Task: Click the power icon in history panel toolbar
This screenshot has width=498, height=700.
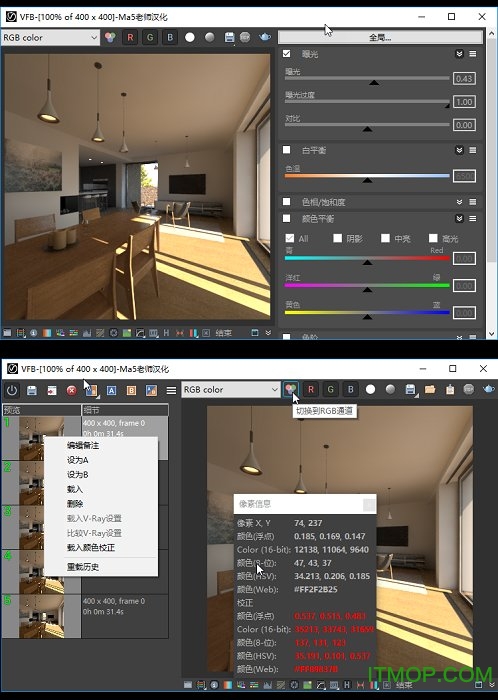Action: pos(12,390)
